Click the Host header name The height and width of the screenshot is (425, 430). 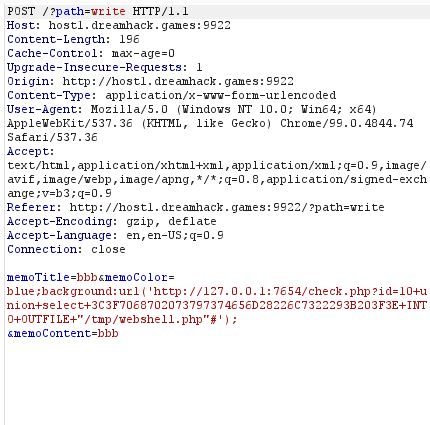pyautogui.click(x=20, y=26)
